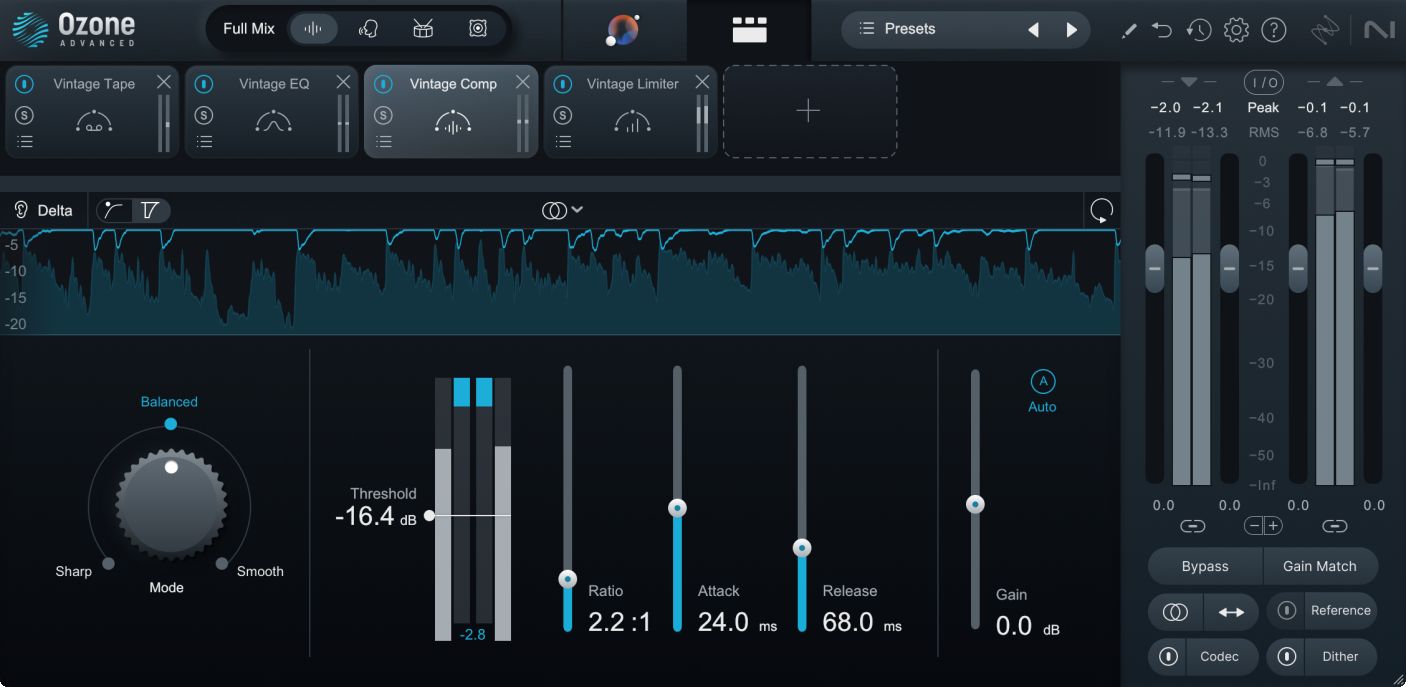
Task: Set compressor mode to Balanced
Action: (x=169, y=402)
